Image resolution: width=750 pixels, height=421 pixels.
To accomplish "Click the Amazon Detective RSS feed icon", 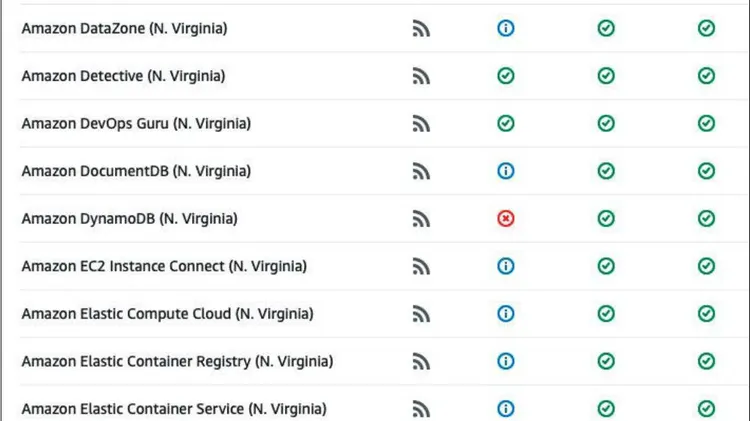I will 421,76.
